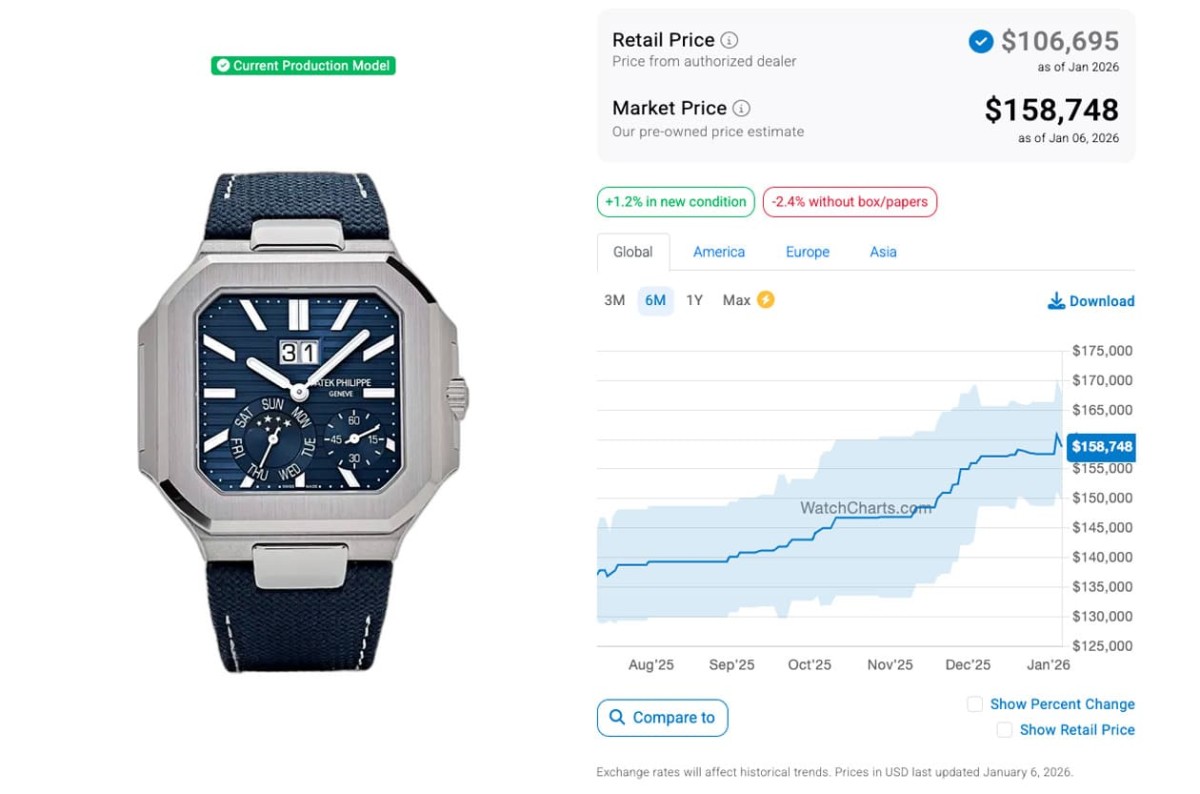Click the magnifier icon in Compare to

(616, 718)
